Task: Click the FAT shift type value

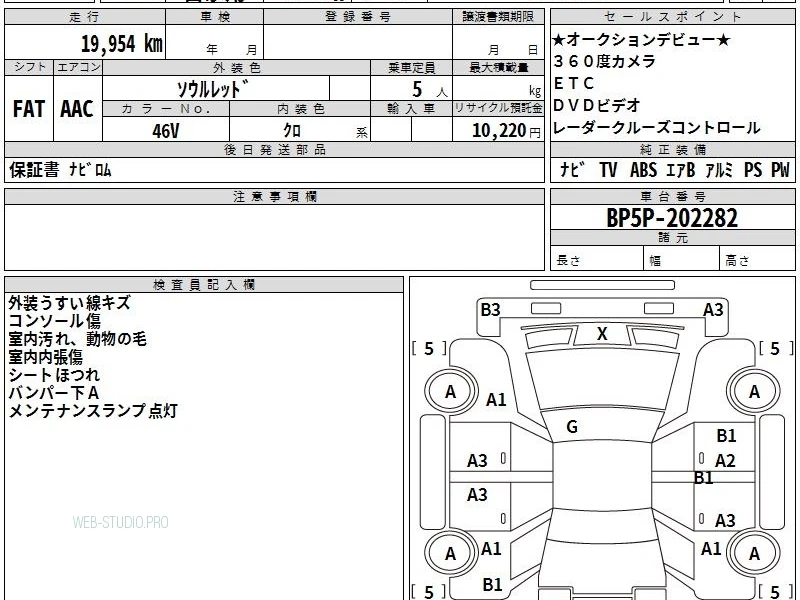Action: [x=29, y=109]
